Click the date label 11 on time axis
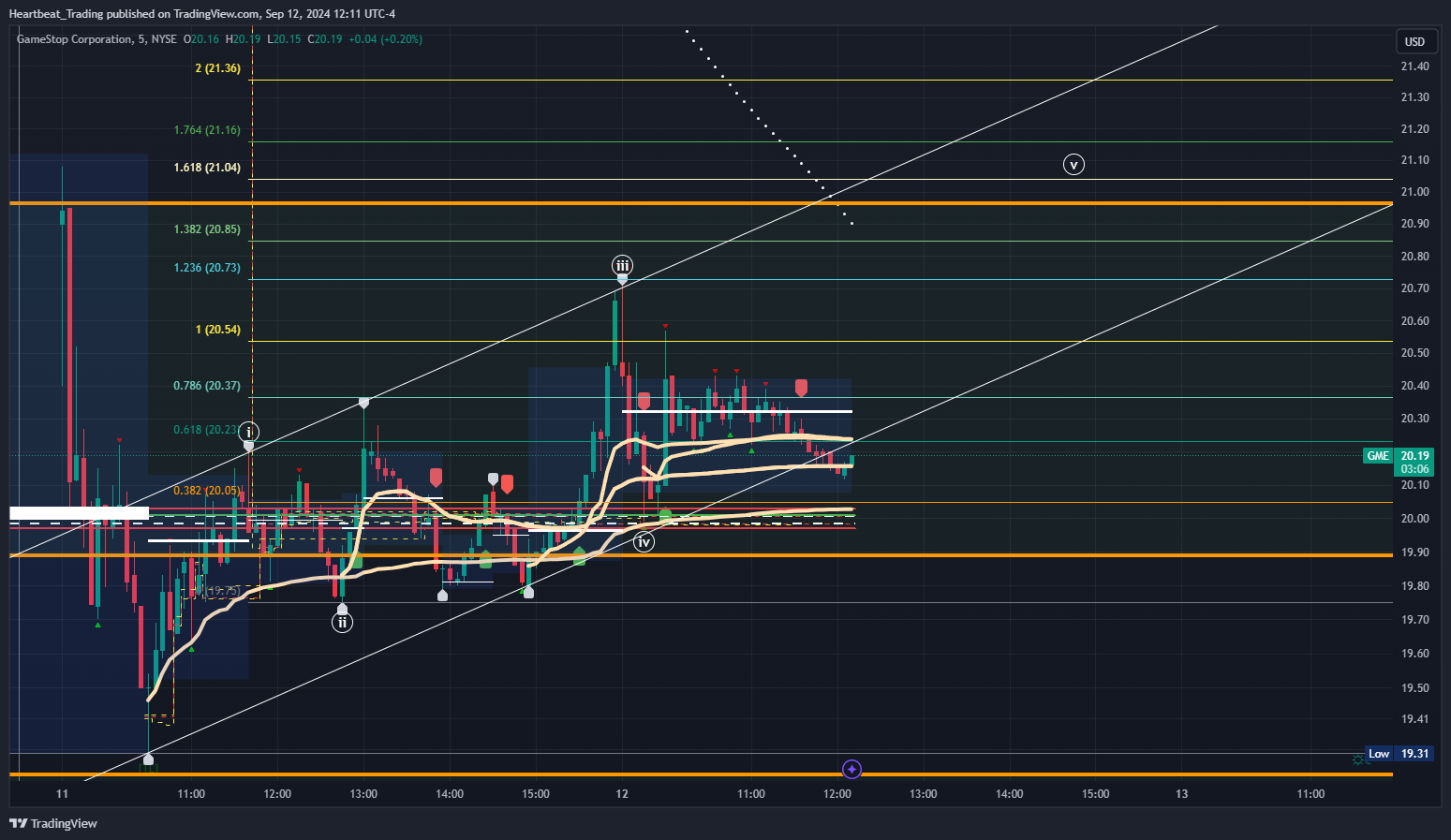Viewport: 1451px width, 840px height. point(62,794)
